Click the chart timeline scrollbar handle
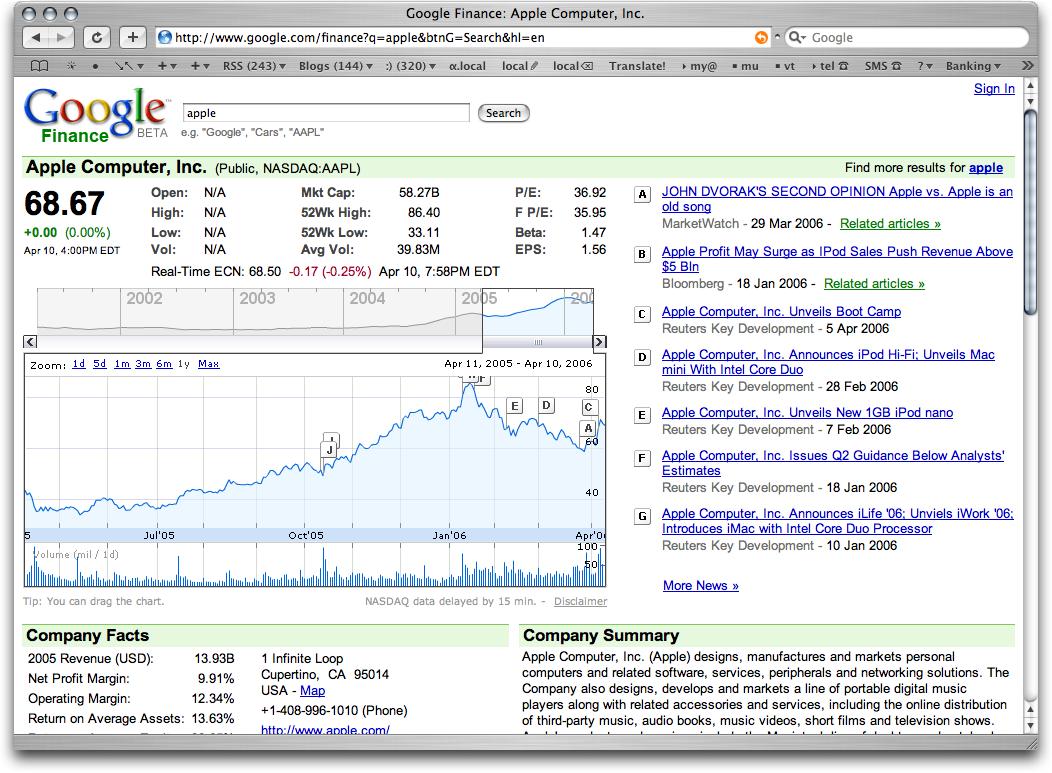This screenshot has width=1052, height=773. [x=537, y=342]
